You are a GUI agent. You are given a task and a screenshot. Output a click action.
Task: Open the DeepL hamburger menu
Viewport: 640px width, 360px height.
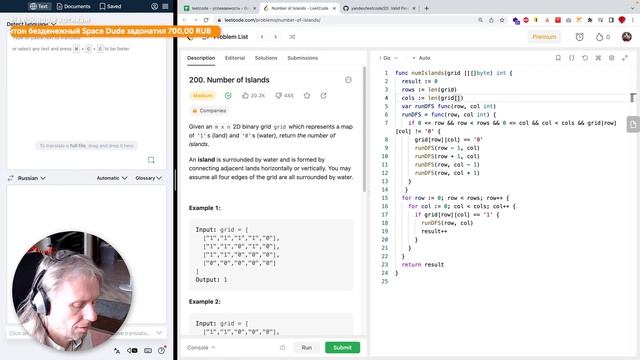(x=165, y=6)
